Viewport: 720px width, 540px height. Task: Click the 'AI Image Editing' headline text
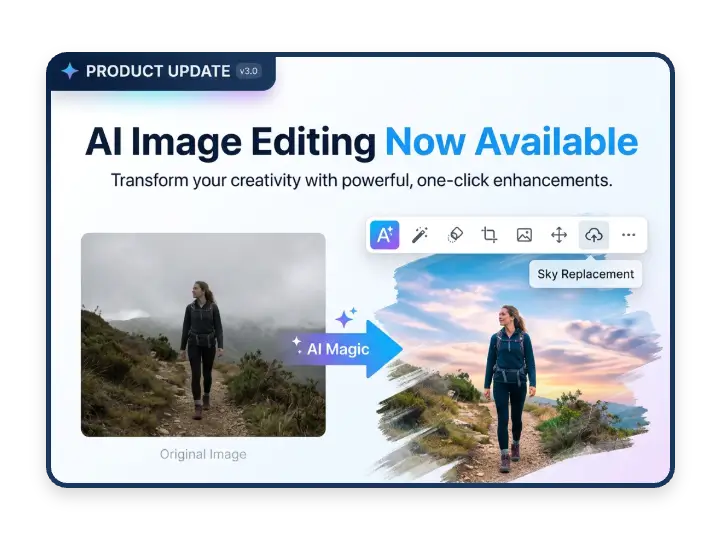coord(230,141)
